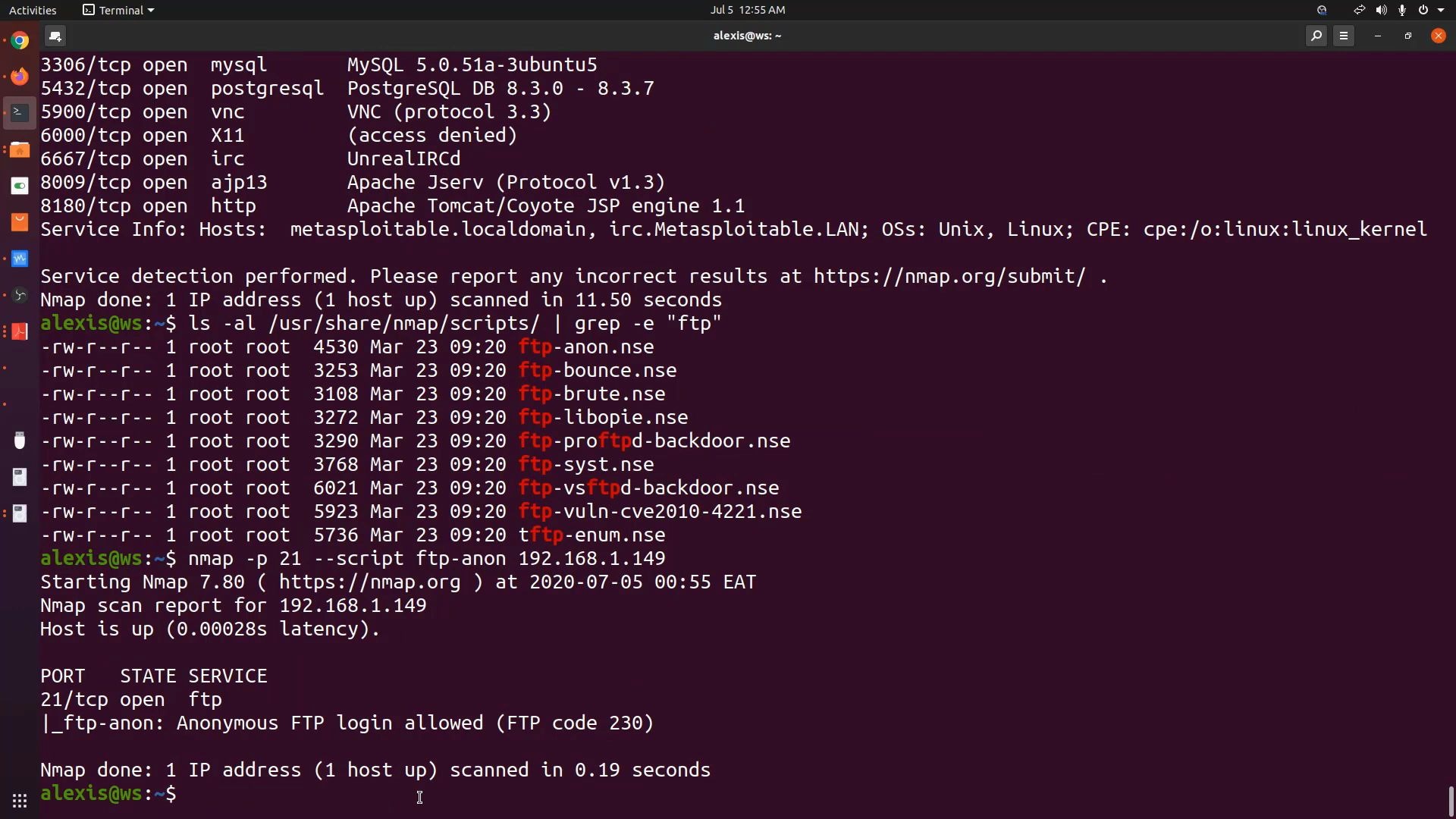Click the terminal scrollbar on the right
Image resolution: width=1456 pixels, height=819 pixels.
(1449, 800)
